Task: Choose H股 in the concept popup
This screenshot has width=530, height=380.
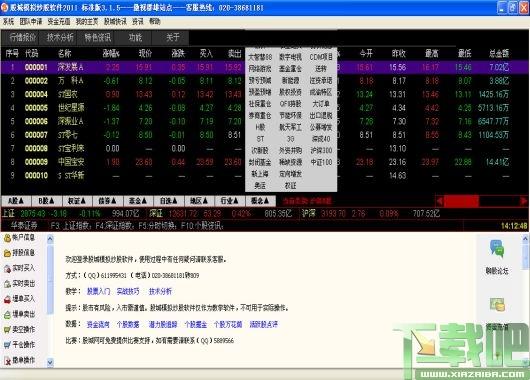Action: 260,127
